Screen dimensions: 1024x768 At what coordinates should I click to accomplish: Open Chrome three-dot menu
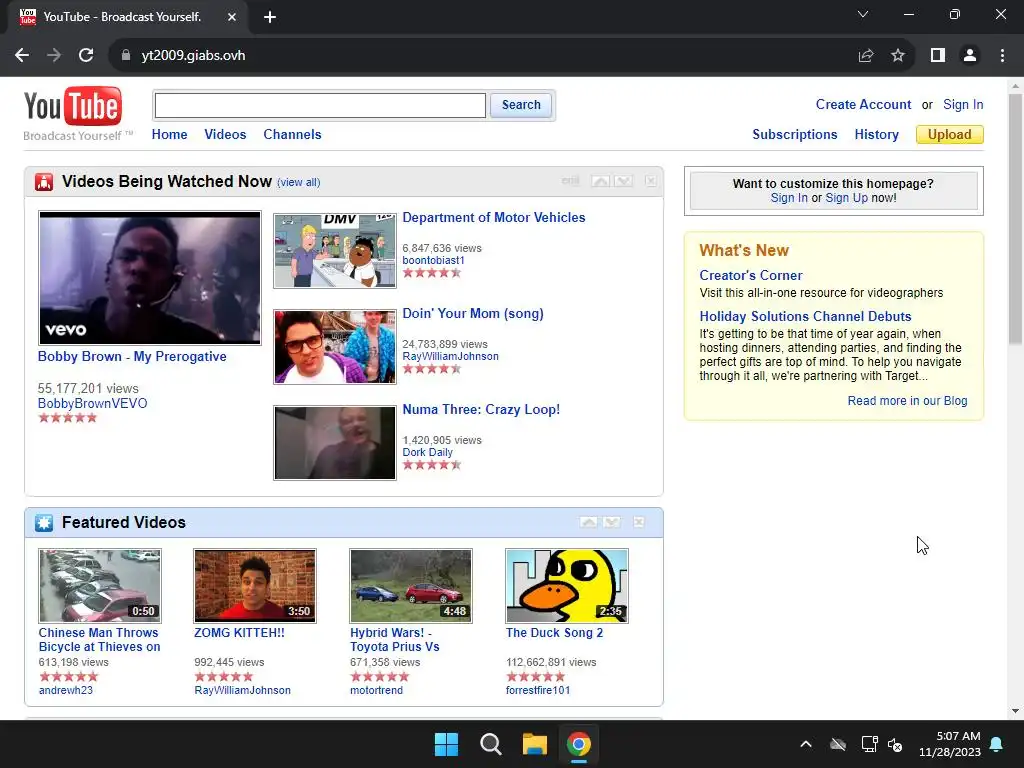[x=1002, y=56]
